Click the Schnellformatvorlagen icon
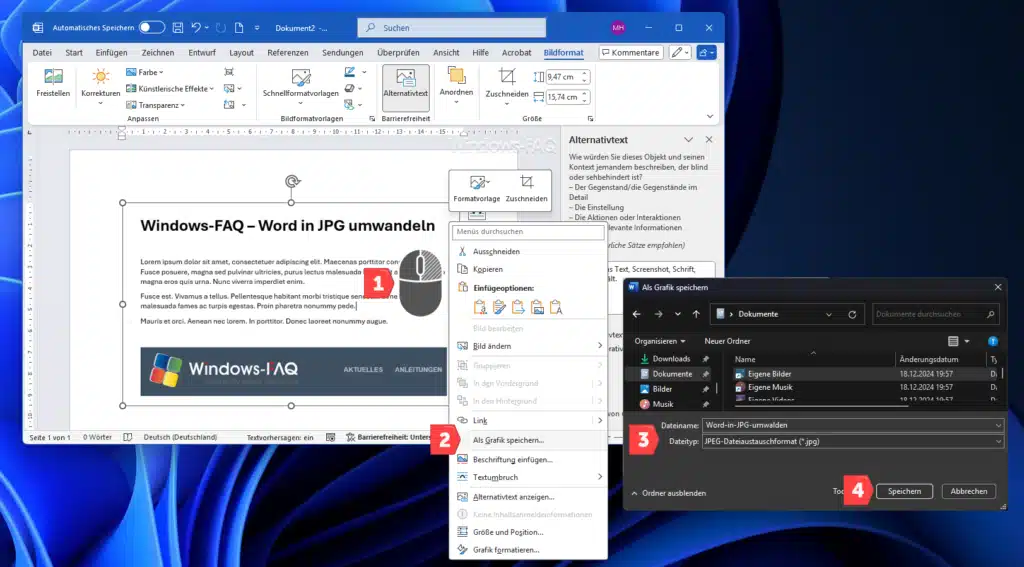Screen dimensions: 1024x567 [x=300, y=77]
